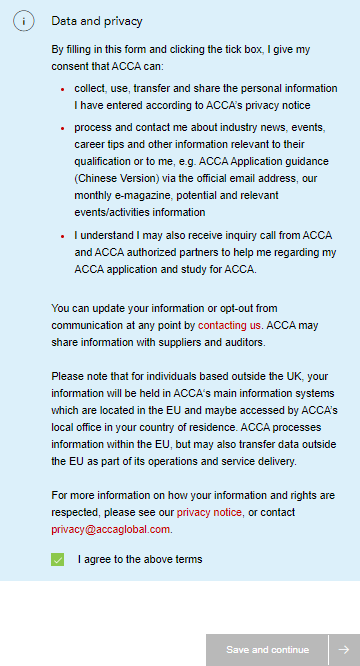Click the 'For more information on how' paragraph
360x666 pixels.
click(x=193, y=512)
